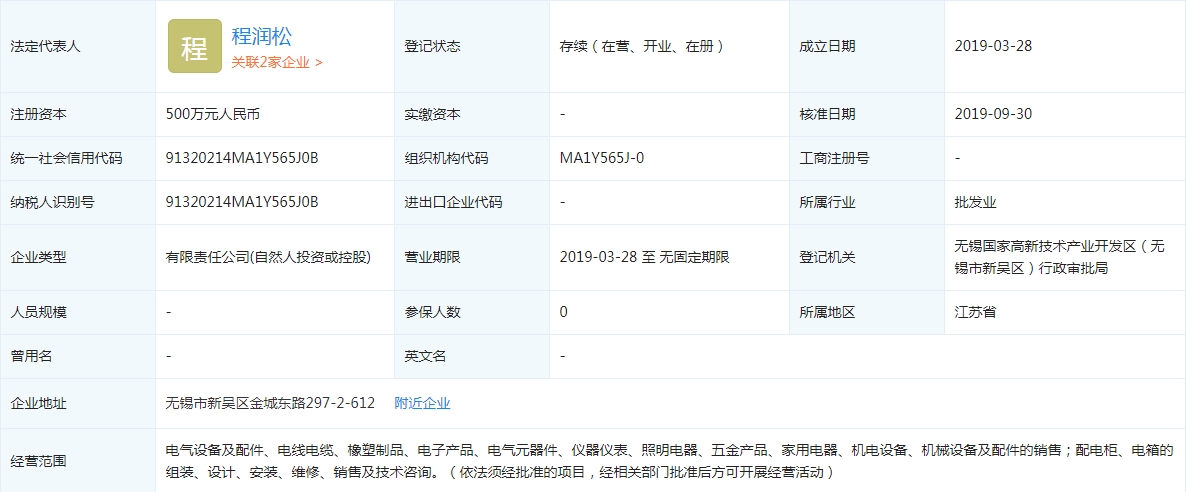
Task: Click the 经营范围 business scope label
Action: click(38, 461)
